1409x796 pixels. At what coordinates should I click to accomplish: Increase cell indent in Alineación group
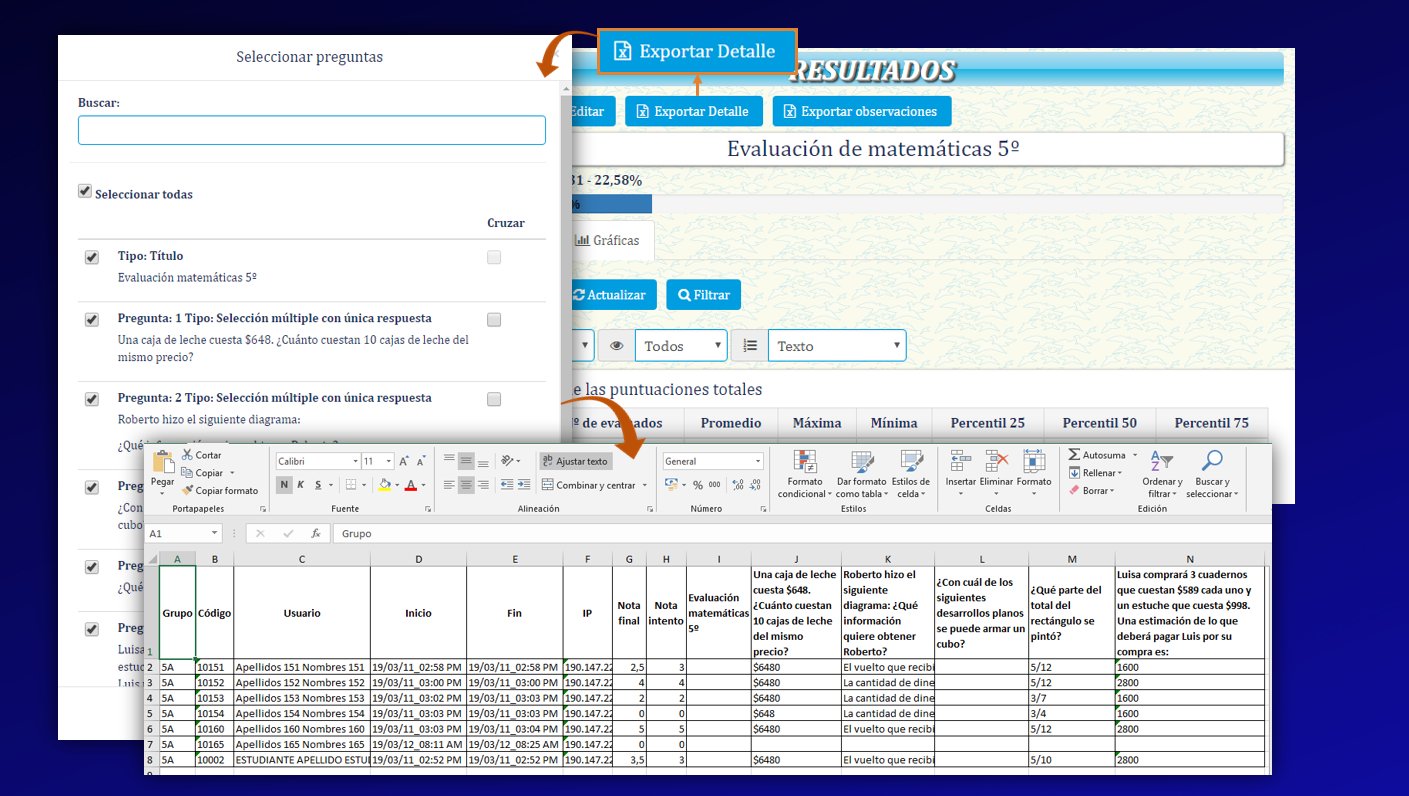click(523, 485)
